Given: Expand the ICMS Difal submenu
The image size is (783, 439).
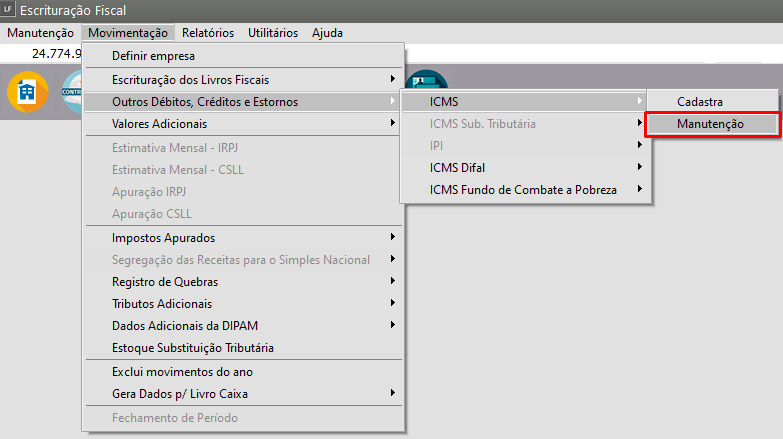Looking at the screenshot, I should tap(464, 167).
